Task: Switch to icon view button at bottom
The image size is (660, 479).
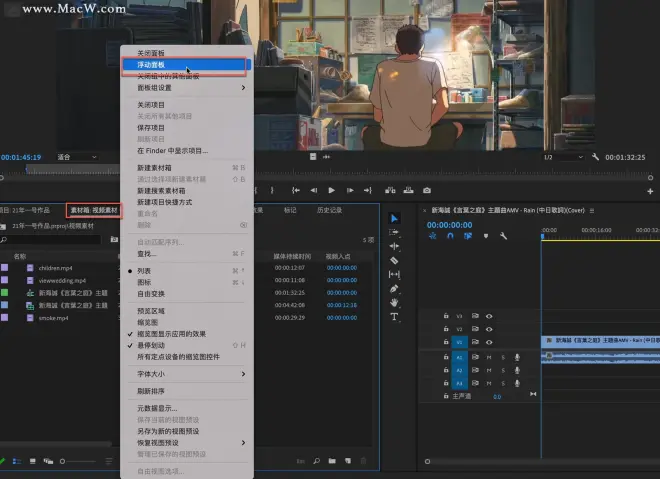Action: (32, 461)
